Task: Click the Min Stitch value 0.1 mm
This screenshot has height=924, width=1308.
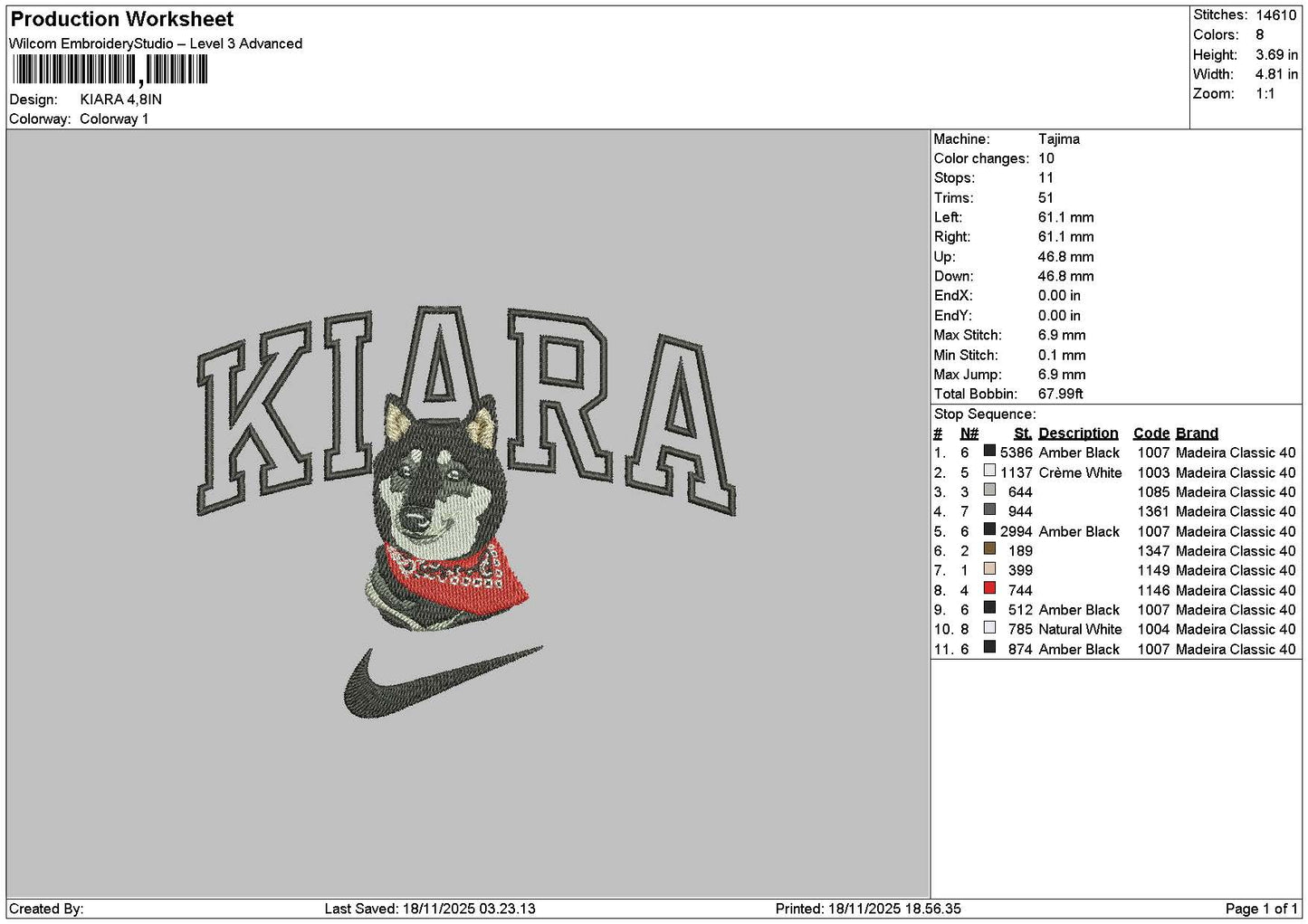Action: tap(1062, 355)
